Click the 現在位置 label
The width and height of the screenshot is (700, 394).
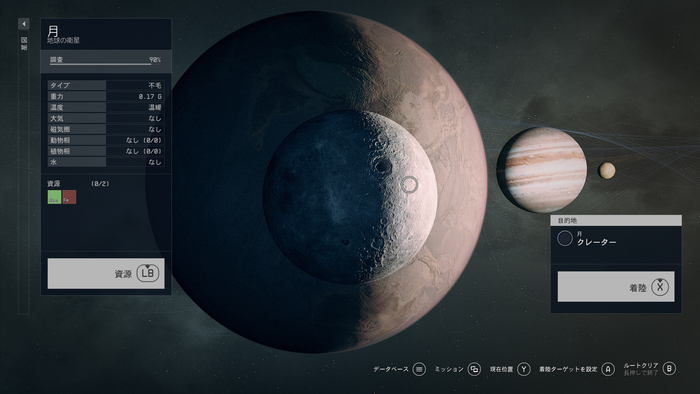(x=501, y=369)
